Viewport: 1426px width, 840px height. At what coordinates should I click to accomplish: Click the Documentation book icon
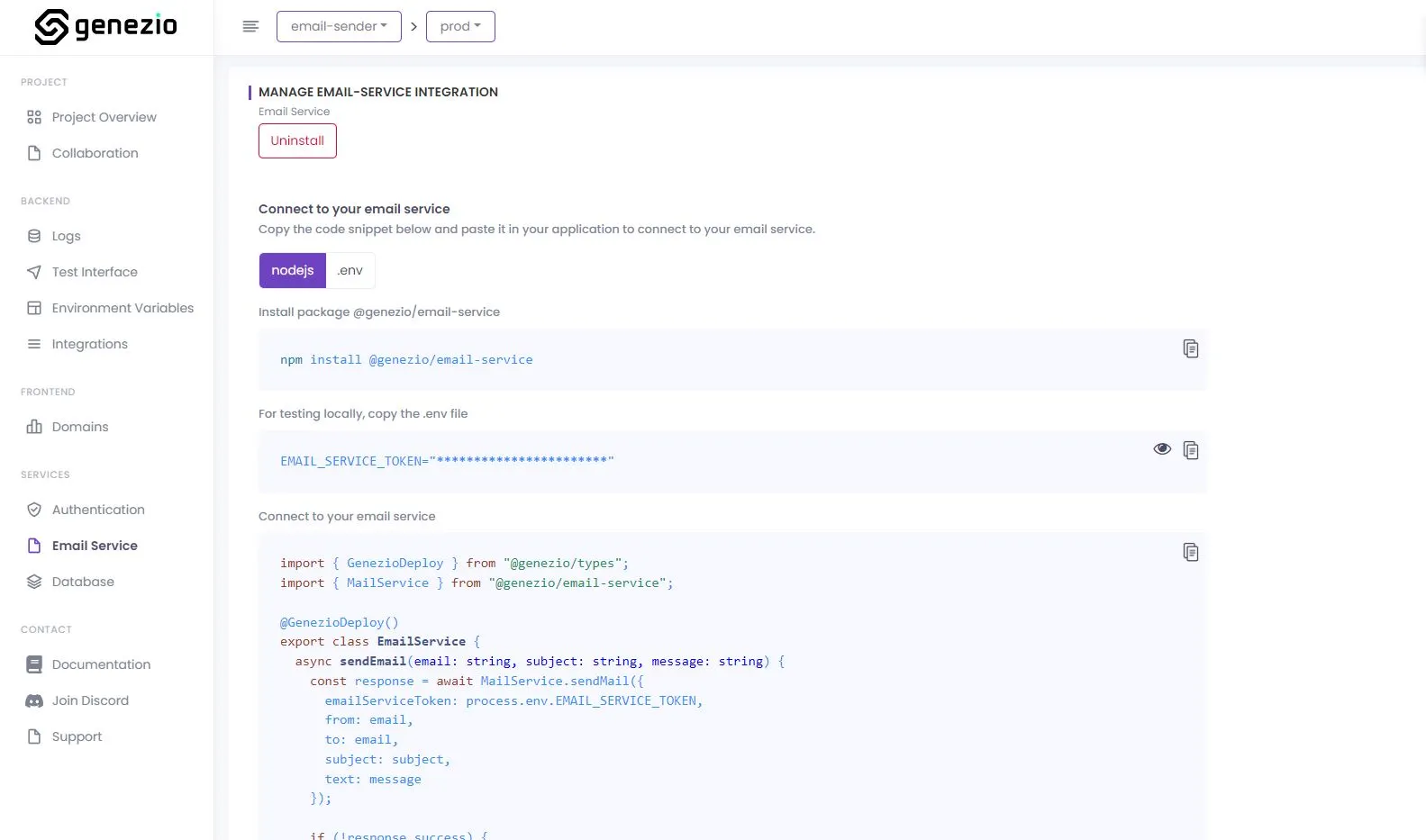click(x=34, y=664)
